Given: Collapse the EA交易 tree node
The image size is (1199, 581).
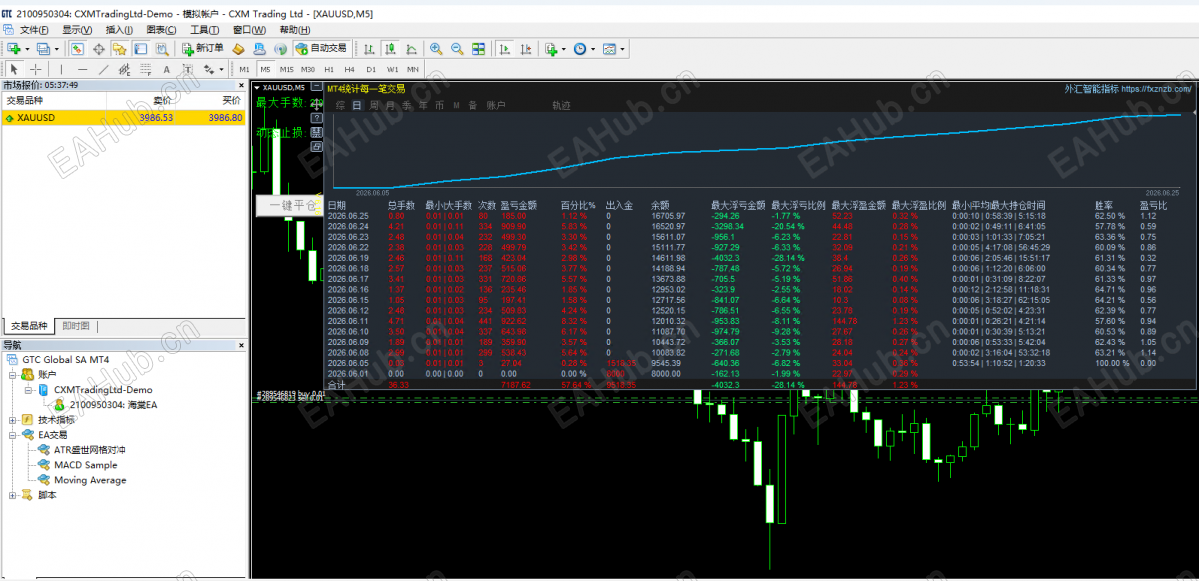Looking at the screenshot, I should [12, 435].
